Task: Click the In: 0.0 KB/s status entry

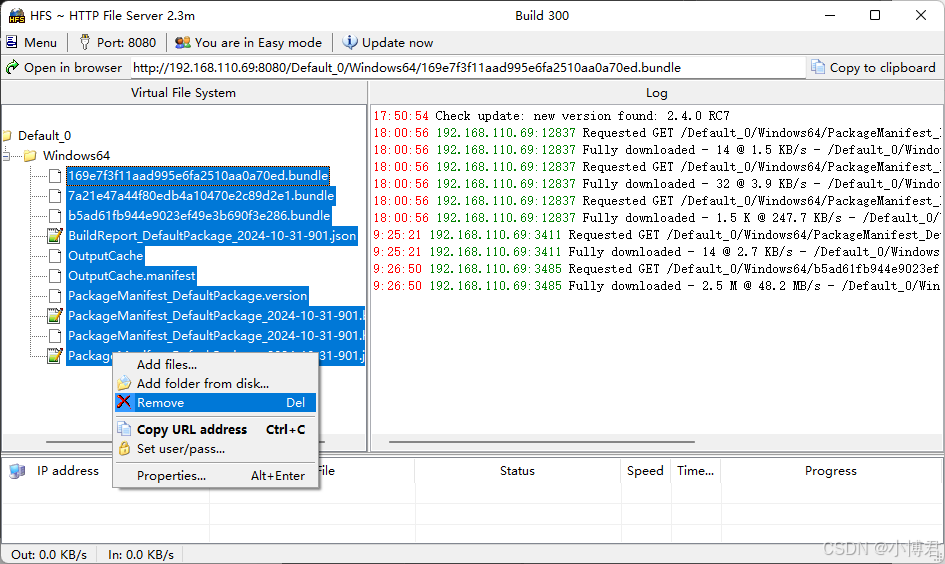Action: (x=141, y=554)
